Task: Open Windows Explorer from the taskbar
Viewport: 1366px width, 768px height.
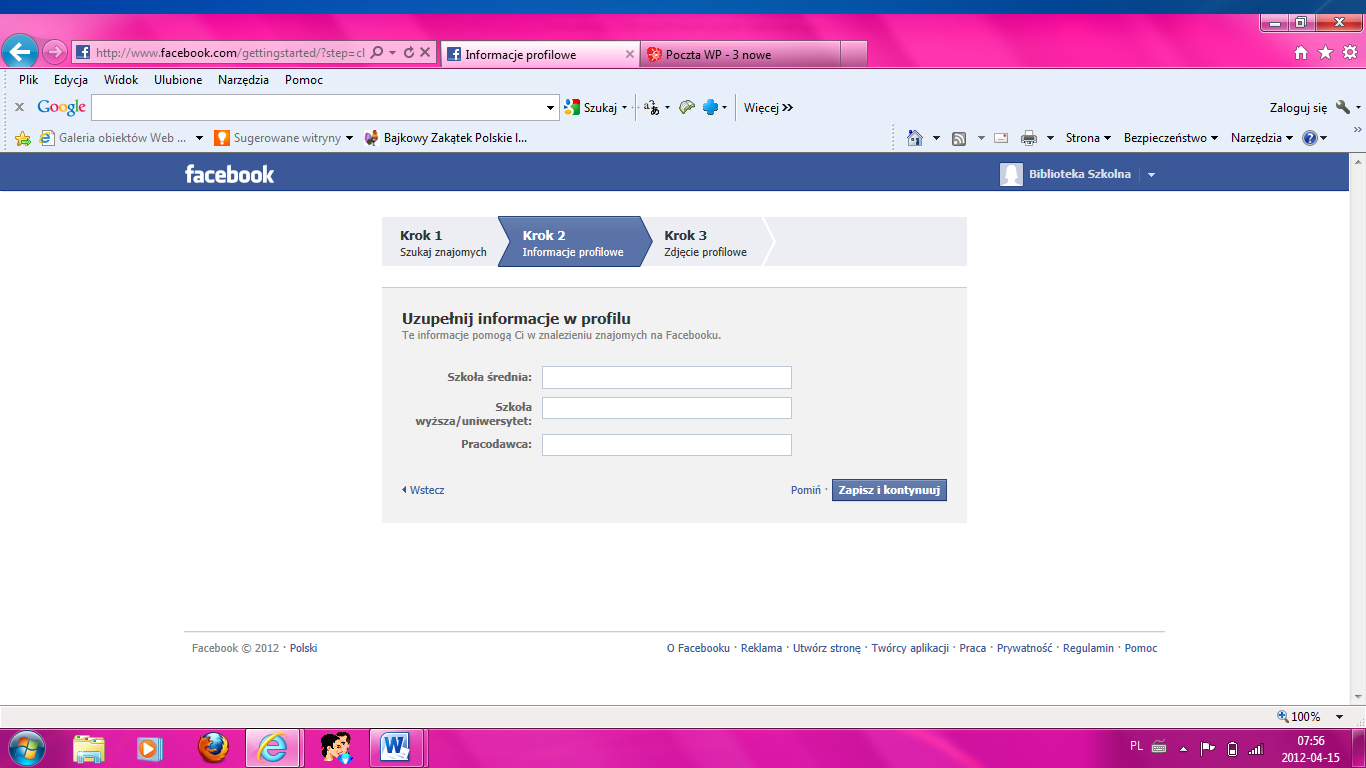Action: [x=89, y=747]
